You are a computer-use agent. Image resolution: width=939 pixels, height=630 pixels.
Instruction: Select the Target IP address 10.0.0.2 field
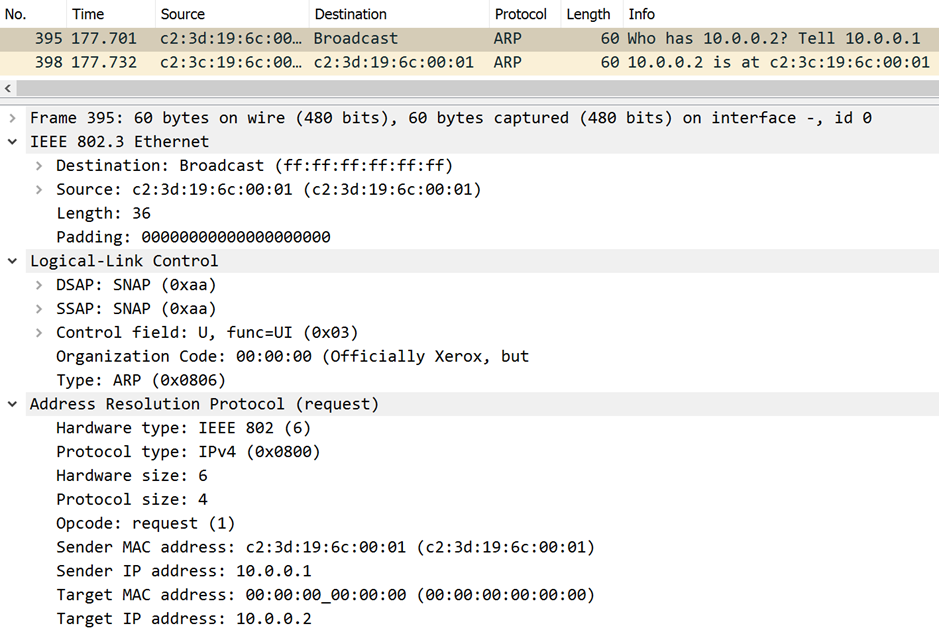pyautogui.click(x=183, y=619)
